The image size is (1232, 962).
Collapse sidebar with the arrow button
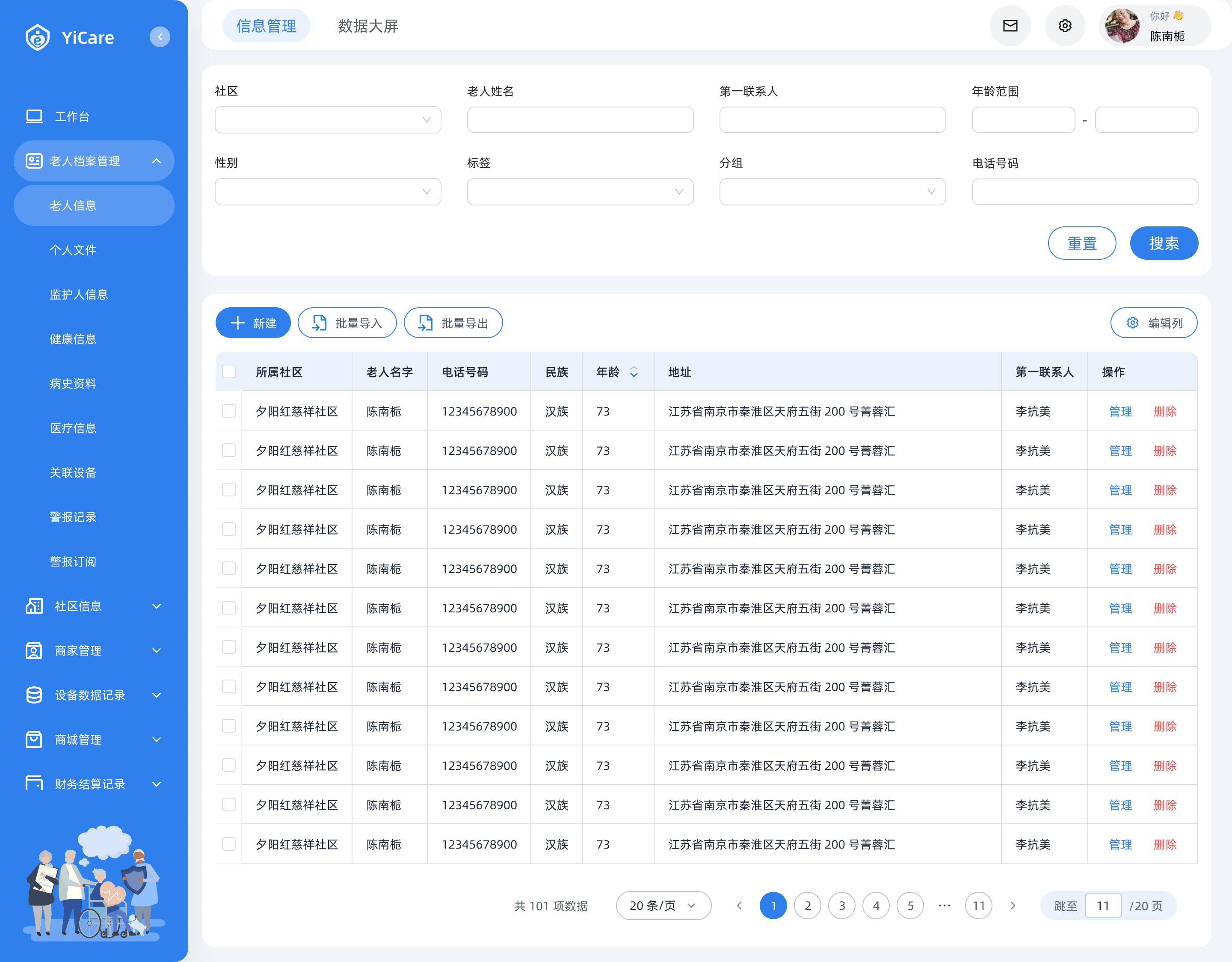(x=160, y=37)
